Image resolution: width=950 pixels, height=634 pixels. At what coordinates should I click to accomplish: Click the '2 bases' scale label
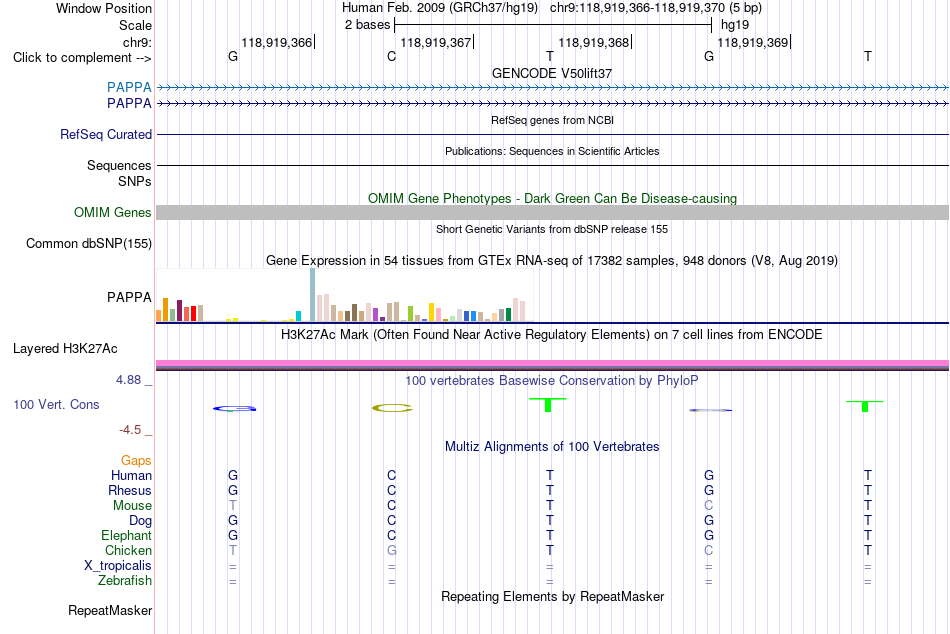[x=368, y=25]
